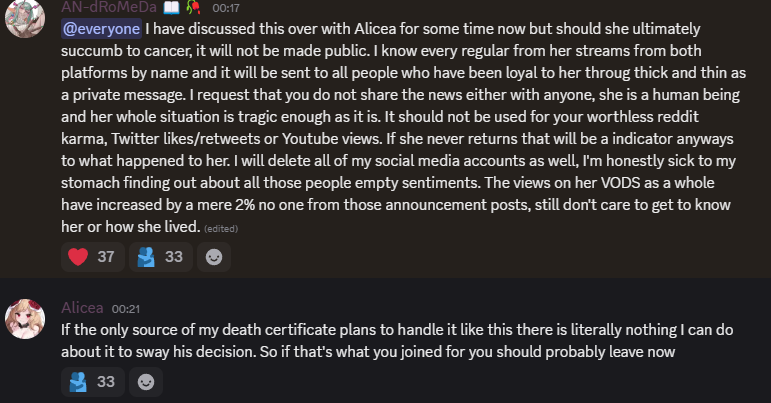This screenshot has height=403, width=771.
Task: Open add-reaction smiley under Alicea's message
Action: coord(146,381)
